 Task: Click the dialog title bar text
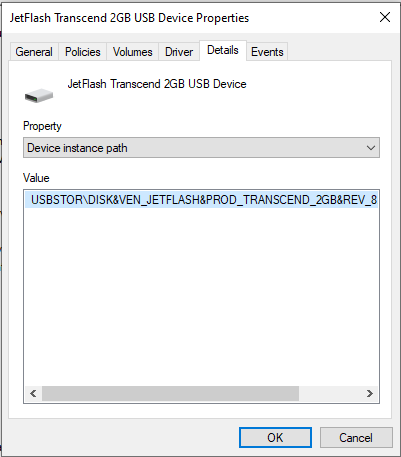pyautogui.click(x=129, y=18)
